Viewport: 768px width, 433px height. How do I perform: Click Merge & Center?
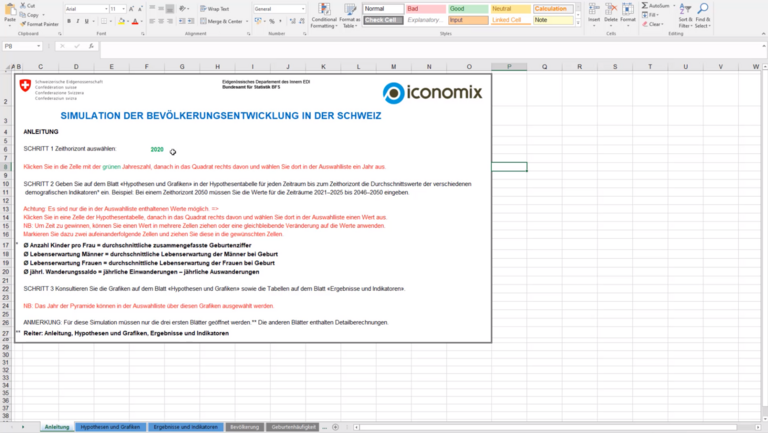(x=221, y=21)
